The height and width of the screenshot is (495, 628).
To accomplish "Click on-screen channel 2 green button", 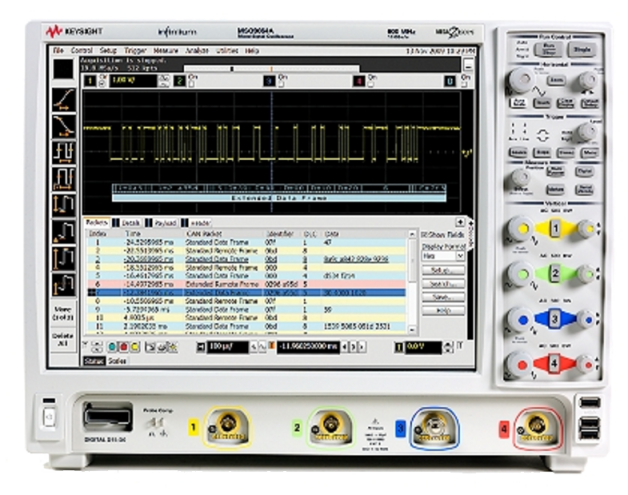I will point(180,81).
